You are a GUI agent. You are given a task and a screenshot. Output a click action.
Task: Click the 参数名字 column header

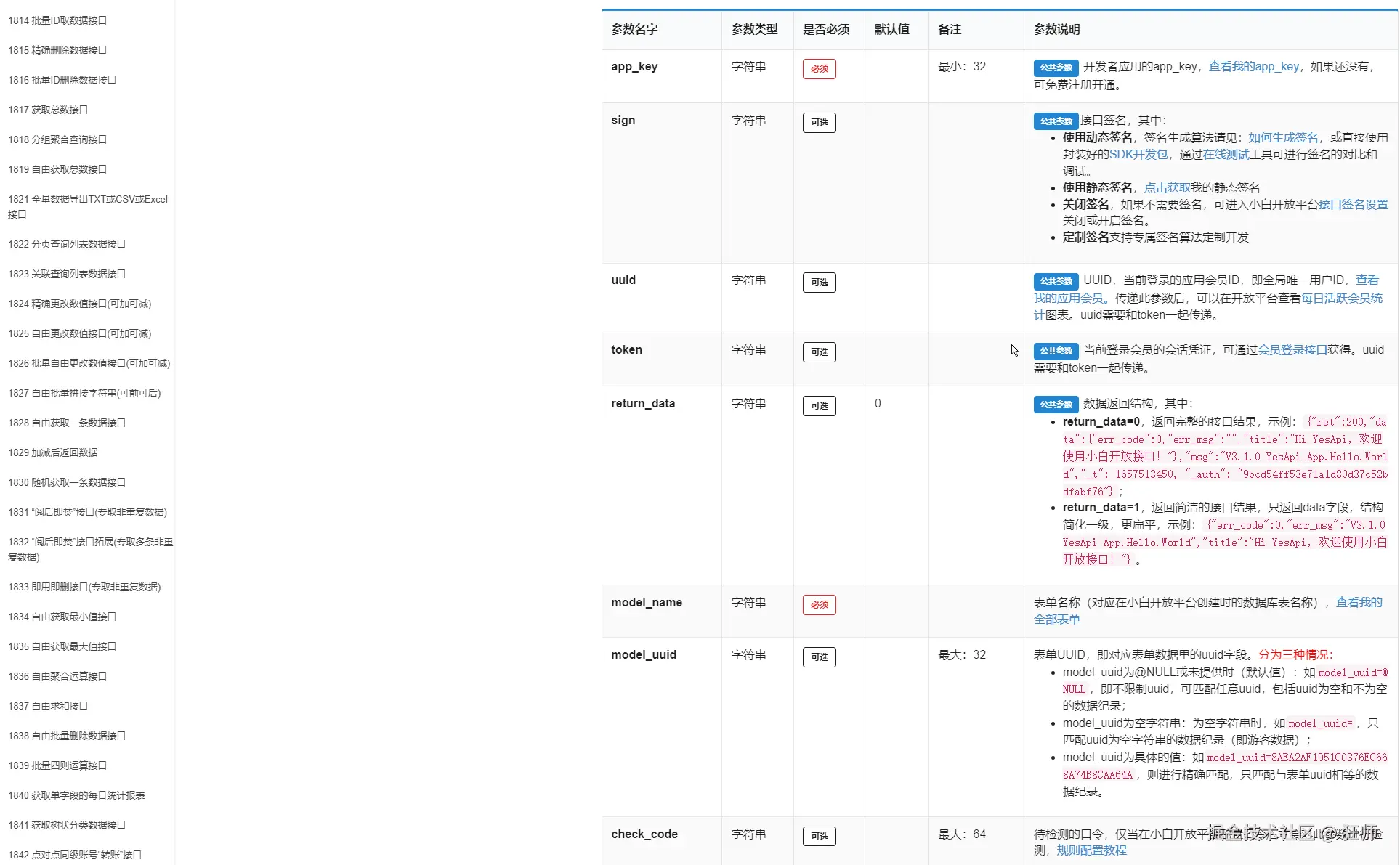(634, 30)
